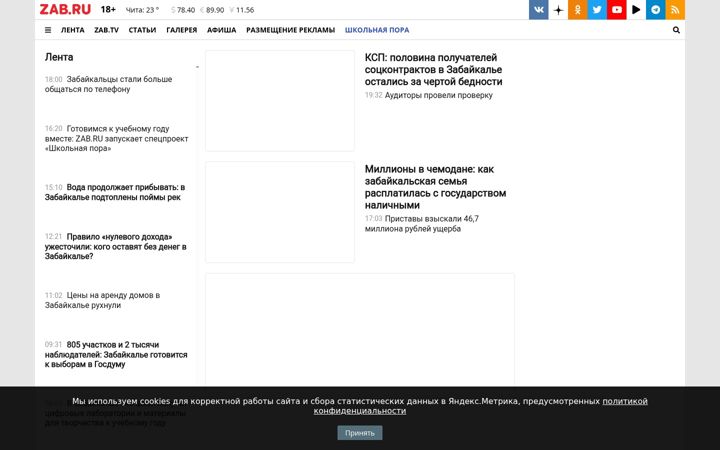Open the Twitter bird icon
This screenshot has height=450, width=720.
(x=597, y=9)
